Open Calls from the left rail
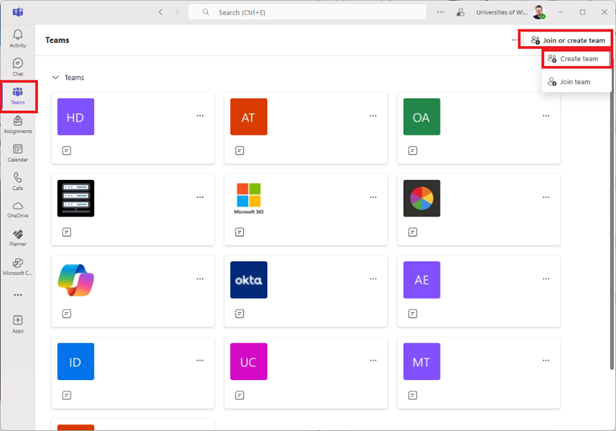Screen dimensions: 616x431 pos(18,180)
